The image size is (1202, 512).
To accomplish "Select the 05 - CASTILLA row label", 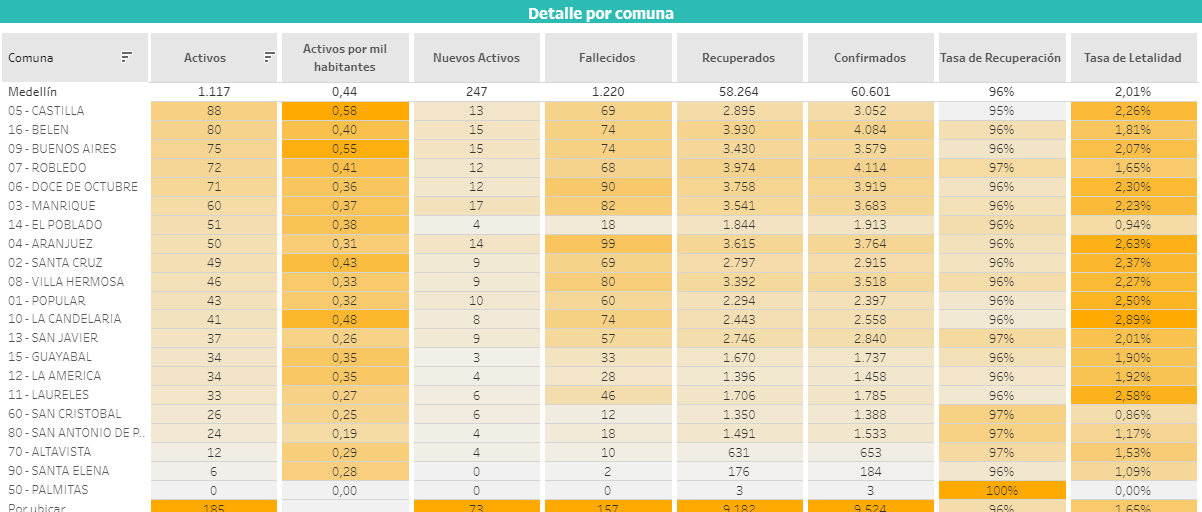I will click(46, 111).
